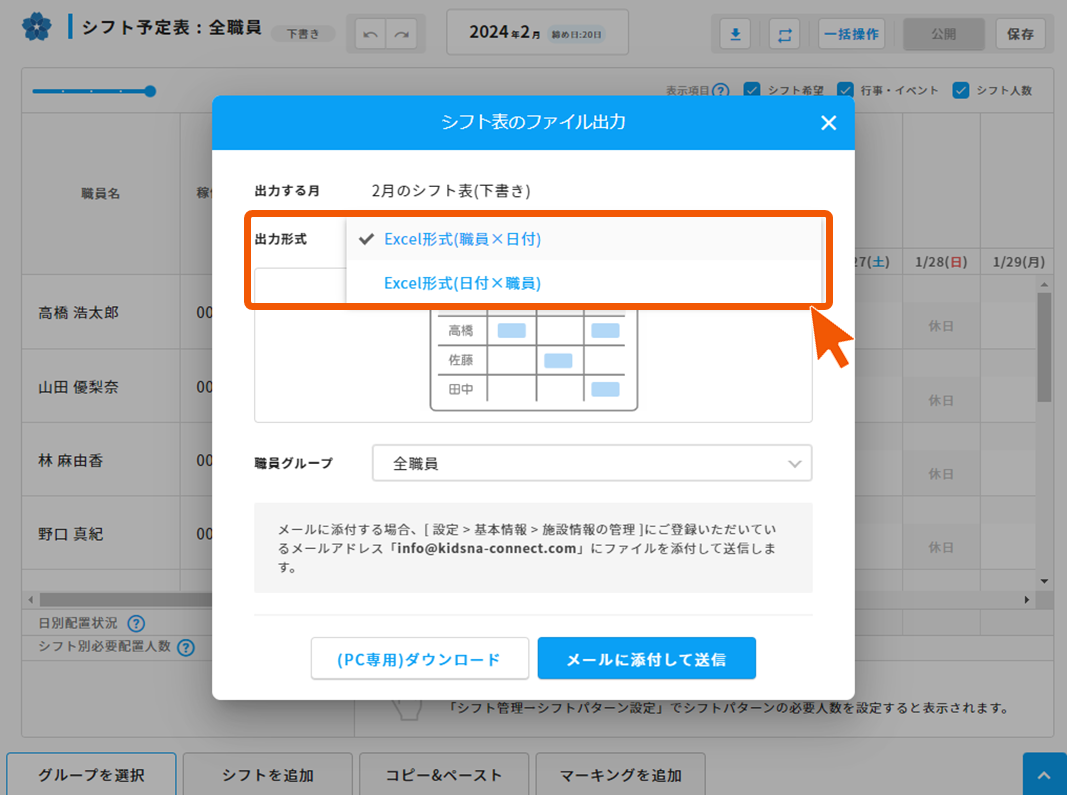Screen dimensions: 1067x800
Task: Click help icon beside 日別配置状況
Action: [136, 624]
